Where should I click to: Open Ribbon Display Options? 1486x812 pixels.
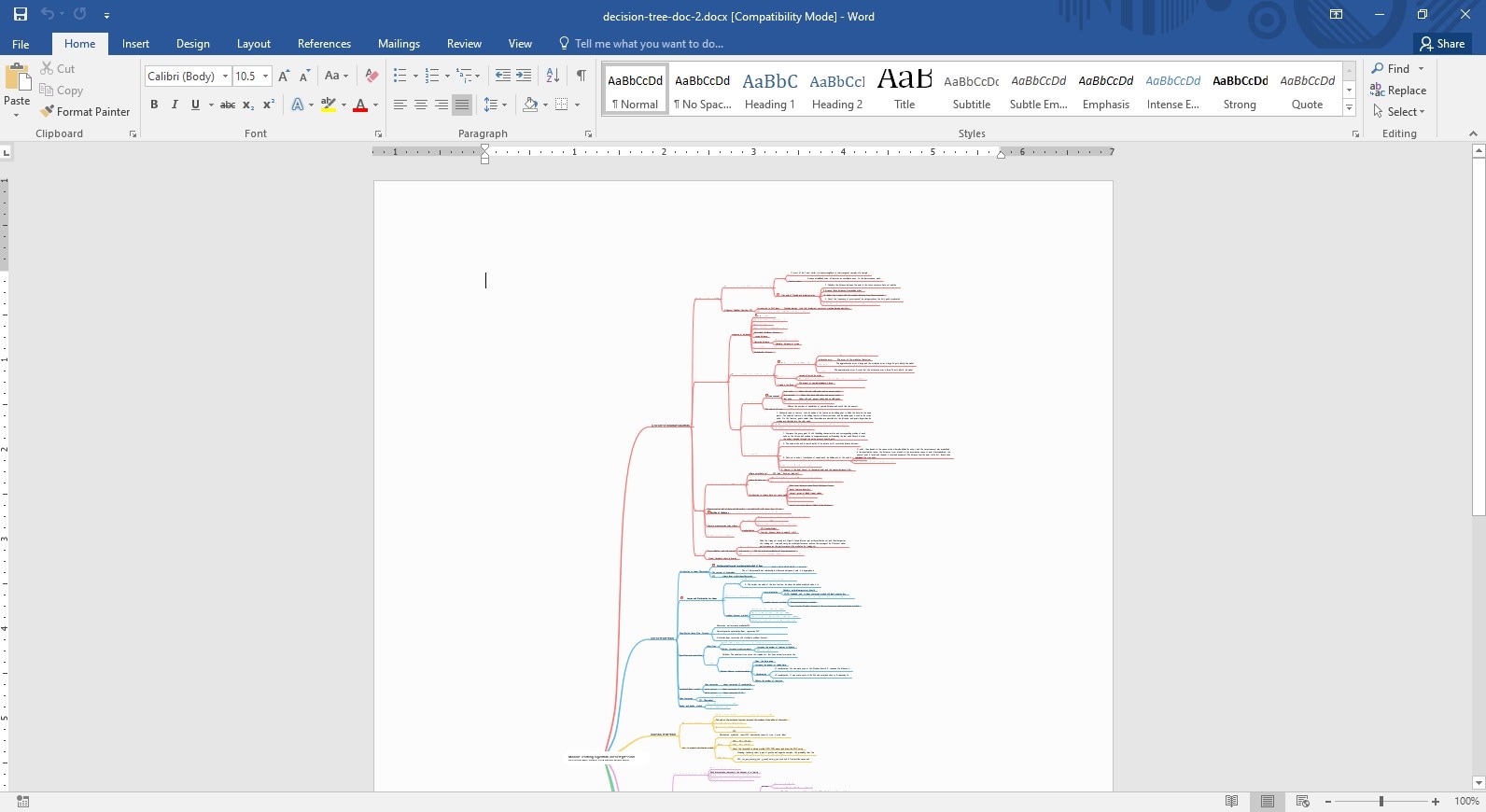click(x=1336, y=14)
